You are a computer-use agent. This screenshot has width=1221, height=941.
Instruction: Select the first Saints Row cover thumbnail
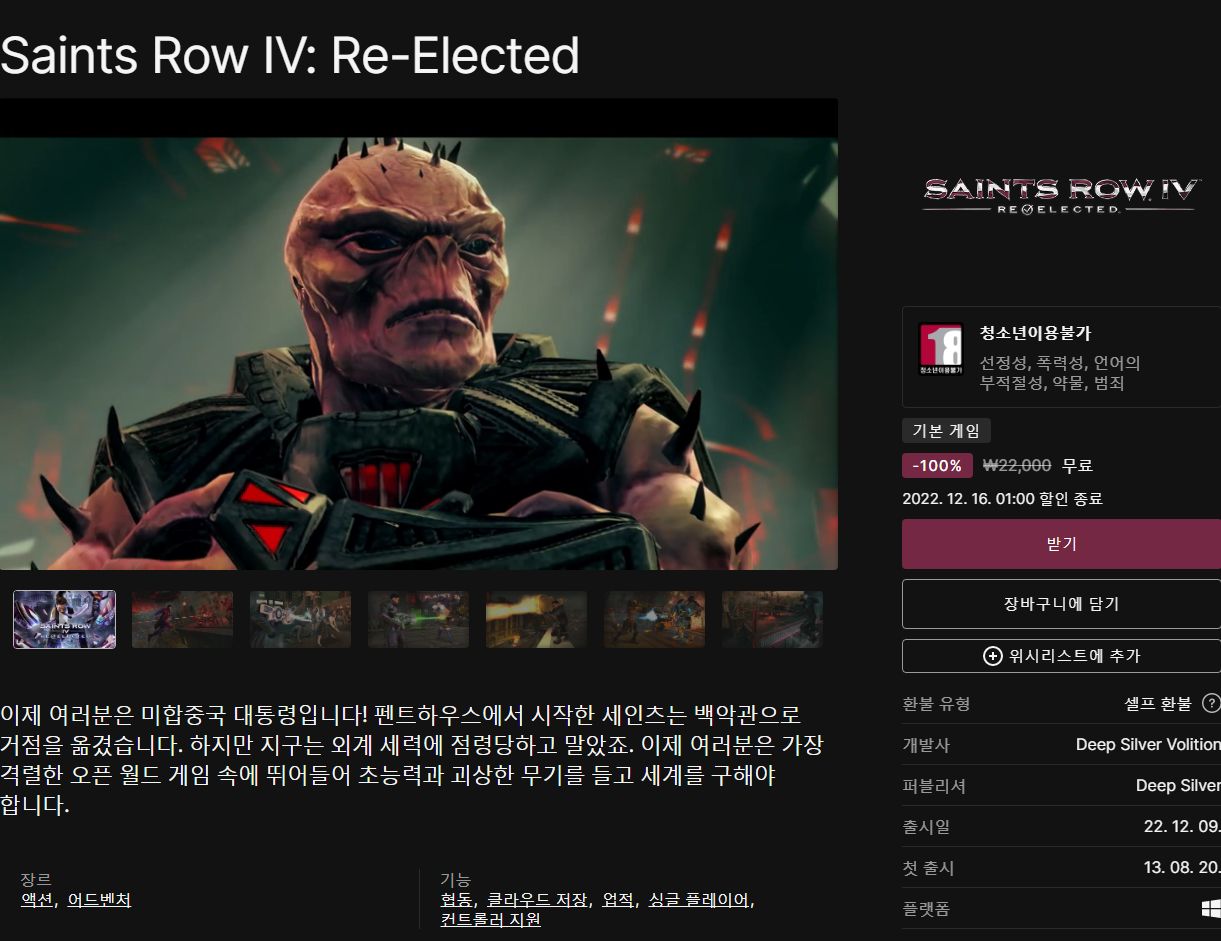pos(64,619)
